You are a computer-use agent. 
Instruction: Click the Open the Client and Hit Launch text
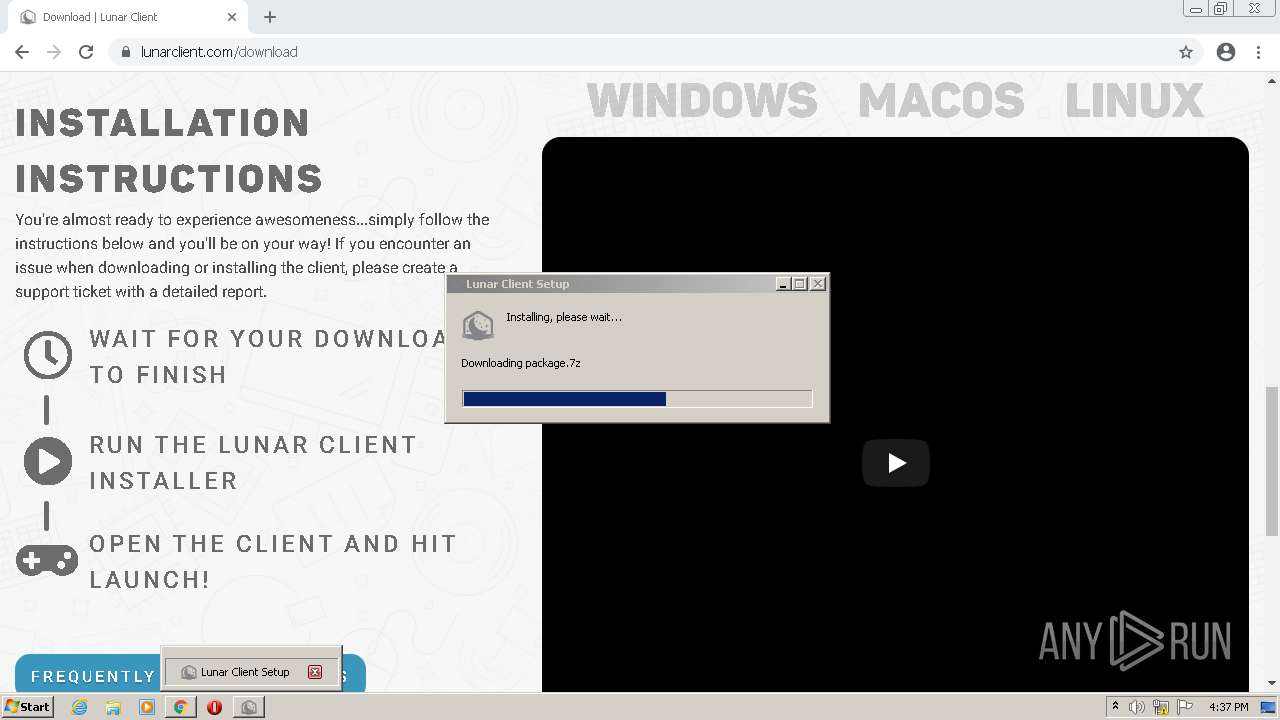pos(273,562)
